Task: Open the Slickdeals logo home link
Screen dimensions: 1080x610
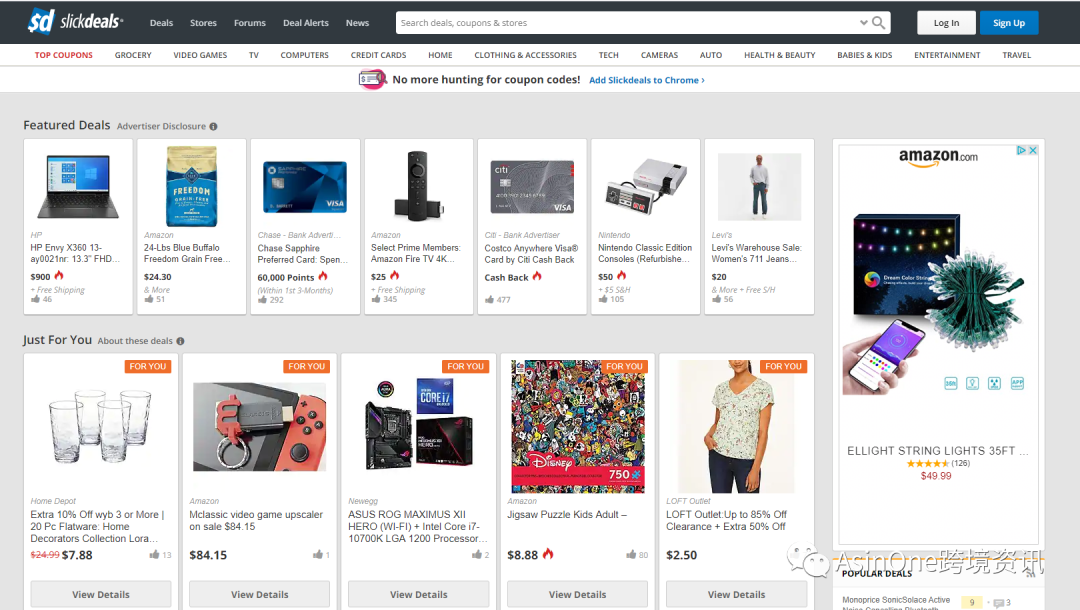Action: tap(75, 22)
